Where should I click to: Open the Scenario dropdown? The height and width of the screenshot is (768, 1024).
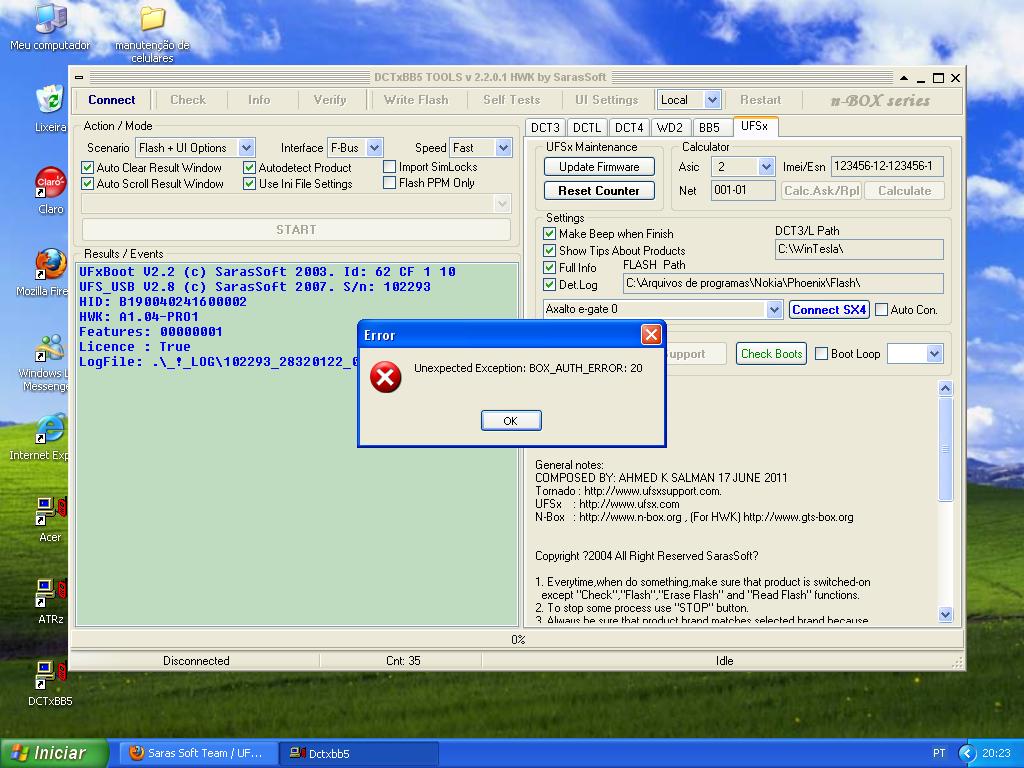coord(246,148)
